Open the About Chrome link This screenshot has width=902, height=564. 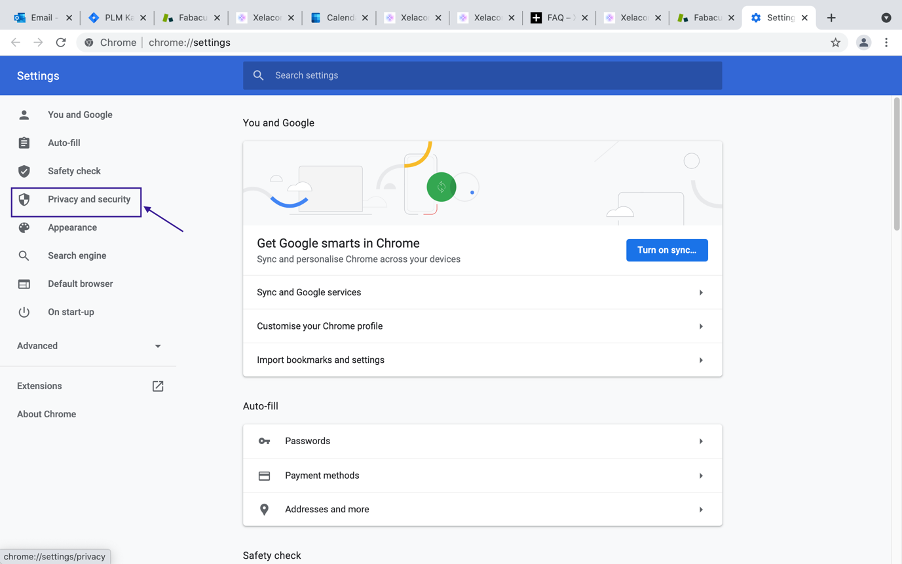point(46,414)
